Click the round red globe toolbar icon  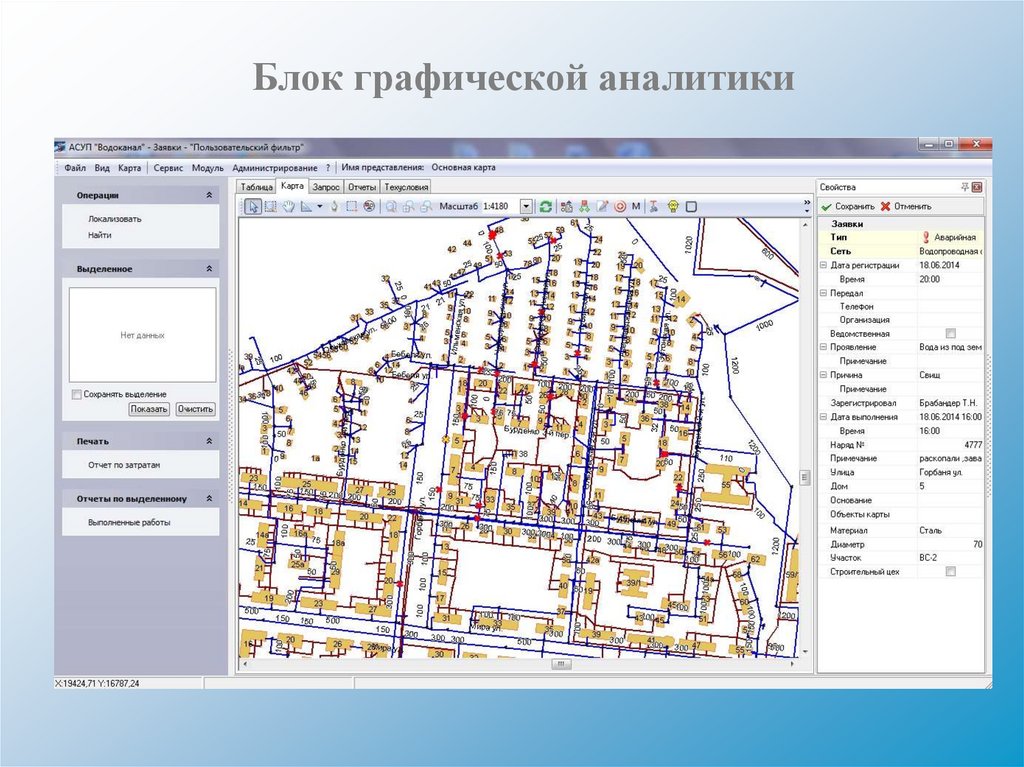(x=369, y=206)
